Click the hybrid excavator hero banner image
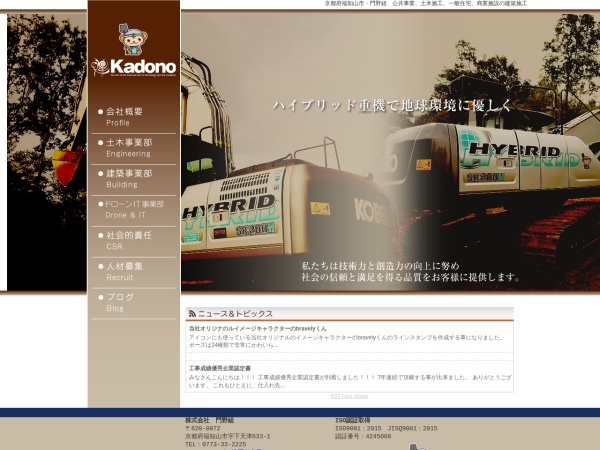Viewport: 600px width, 450px height. coord(390,152)
